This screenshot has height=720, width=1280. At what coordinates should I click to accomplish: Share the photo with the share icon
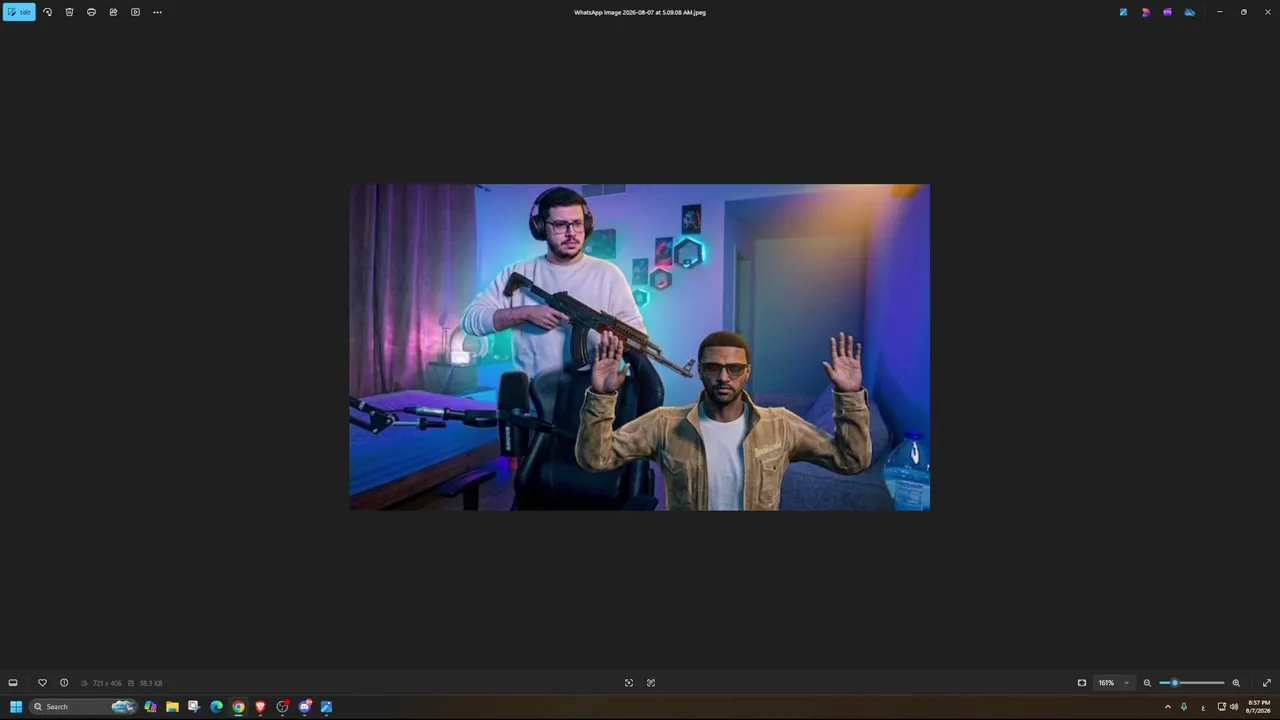click(x=113, y=12)
